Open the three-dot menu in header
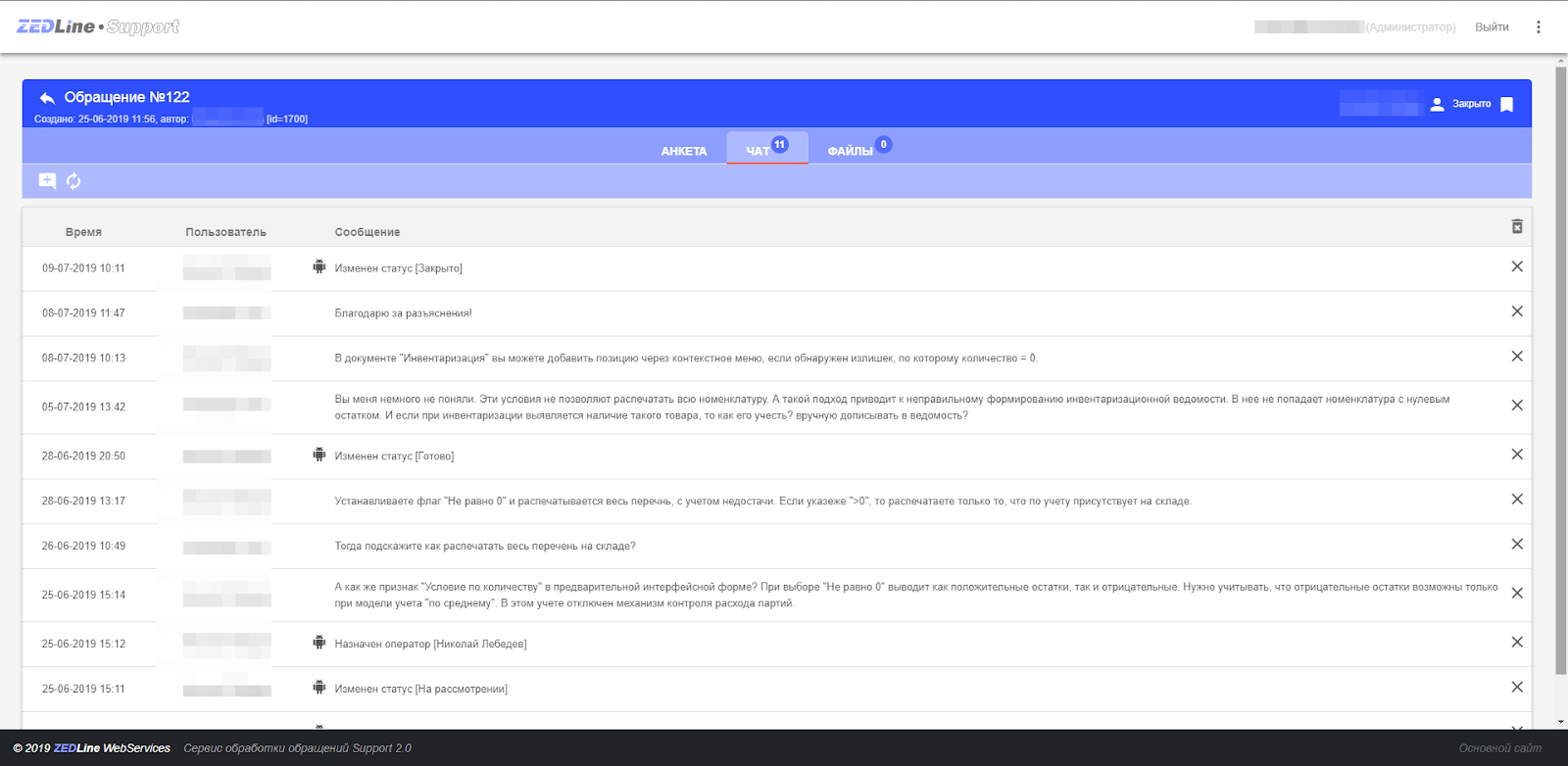Screen dimensions: 1568x766 click(1538, 27)
